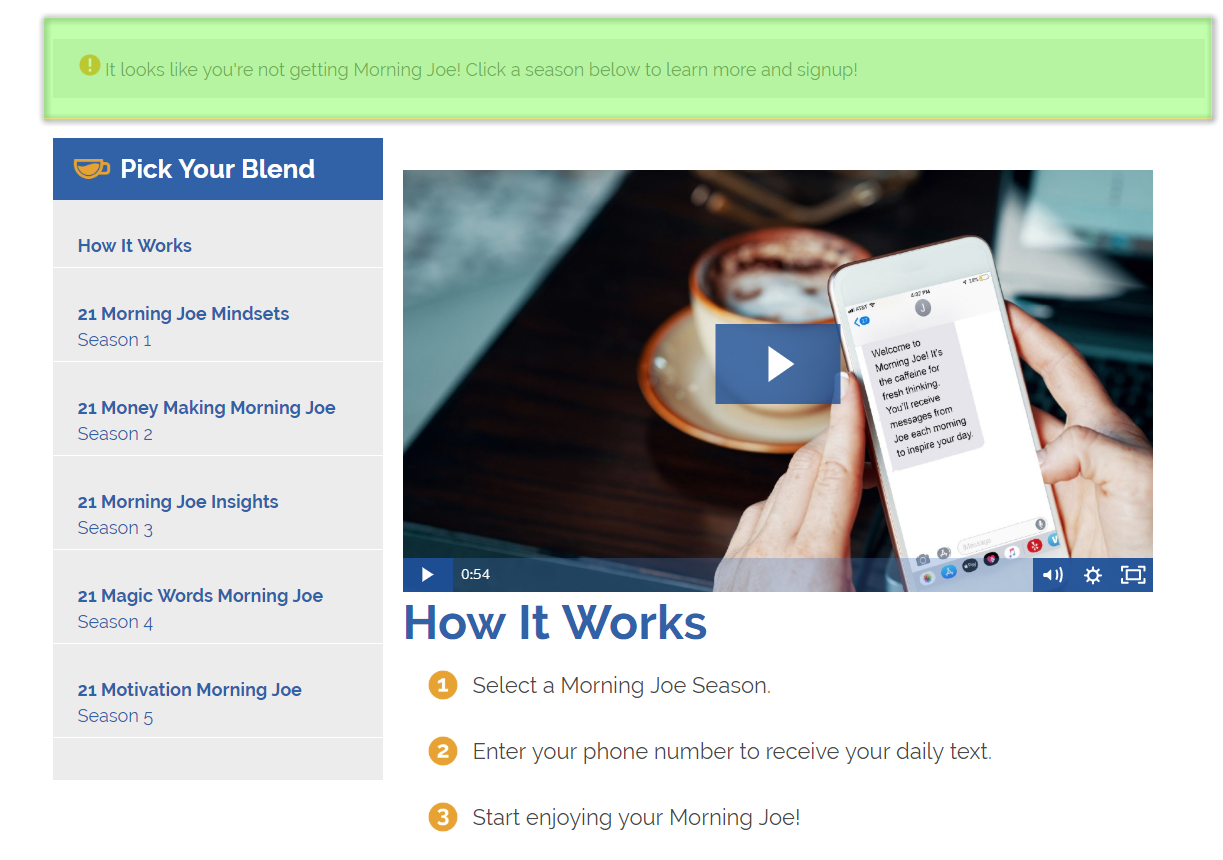Select 21 Motivation Morning Joe Season 5
This screenshot has height=860, width=1223.
[x=218, y=702]
